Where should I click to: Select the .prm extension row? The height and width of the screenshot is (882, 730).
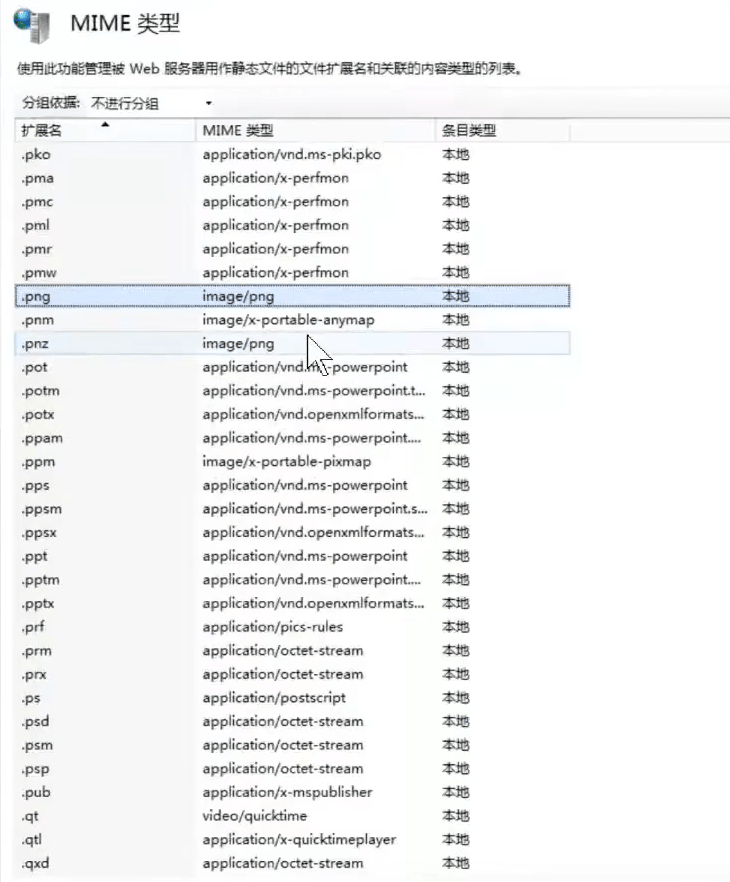(292, 650)
